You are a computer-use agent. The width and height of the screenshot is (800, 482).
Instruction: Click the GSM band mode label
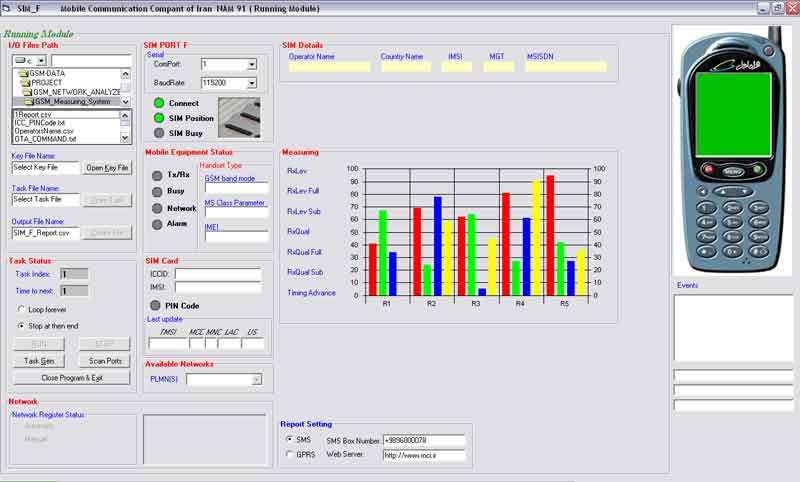[x=230, y=179]
